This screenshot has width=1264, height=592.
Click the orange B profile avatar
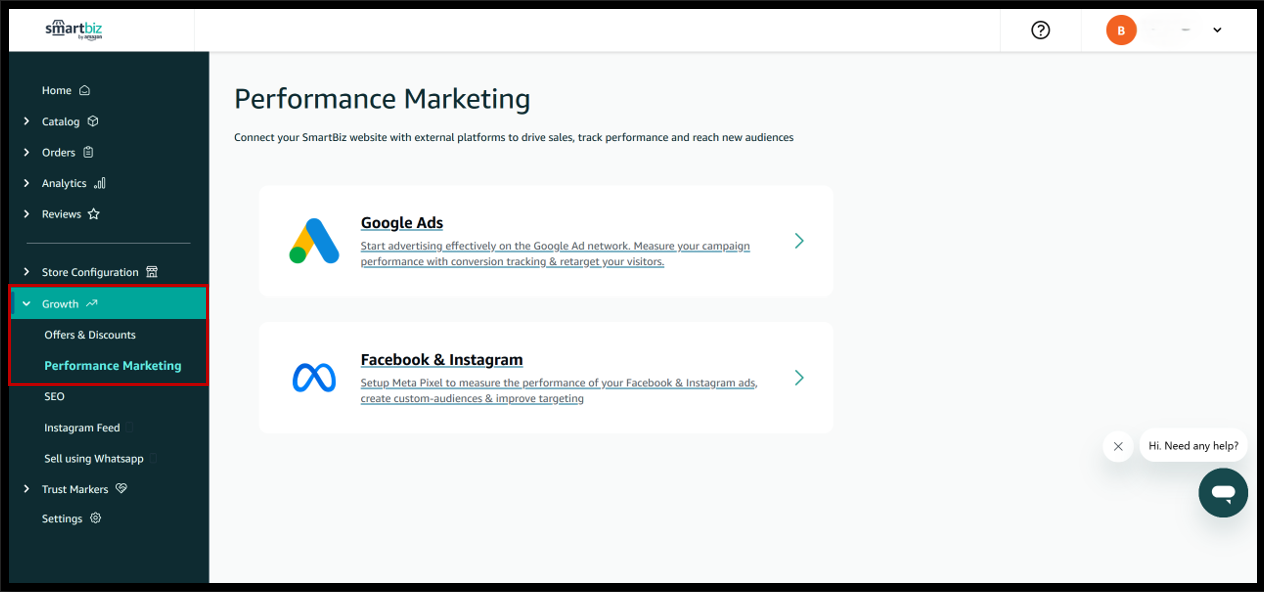click(1120, 30)
